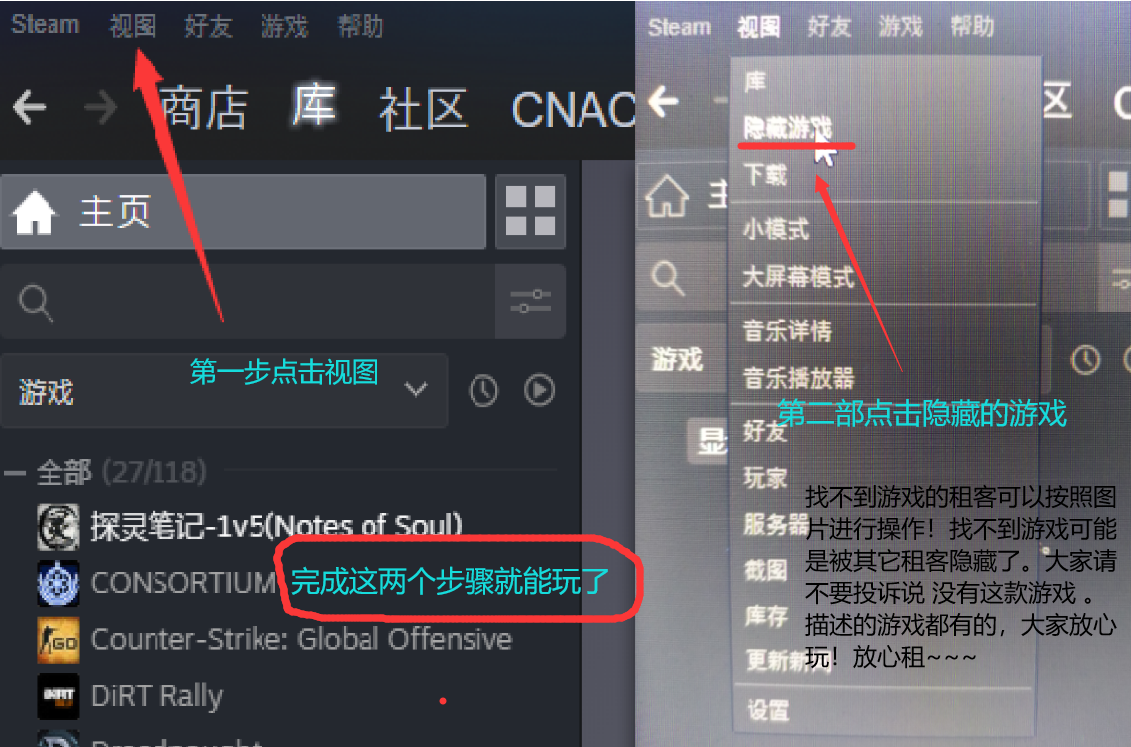Collapse the 全部 (27/118) game list
The image size is (1131, 747).
pos(14,474)
